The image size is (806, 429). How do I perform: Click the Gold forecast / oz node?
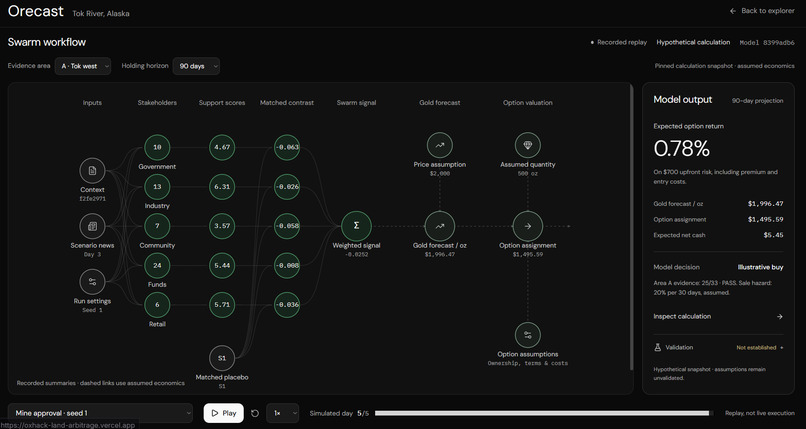click(440, 227)
